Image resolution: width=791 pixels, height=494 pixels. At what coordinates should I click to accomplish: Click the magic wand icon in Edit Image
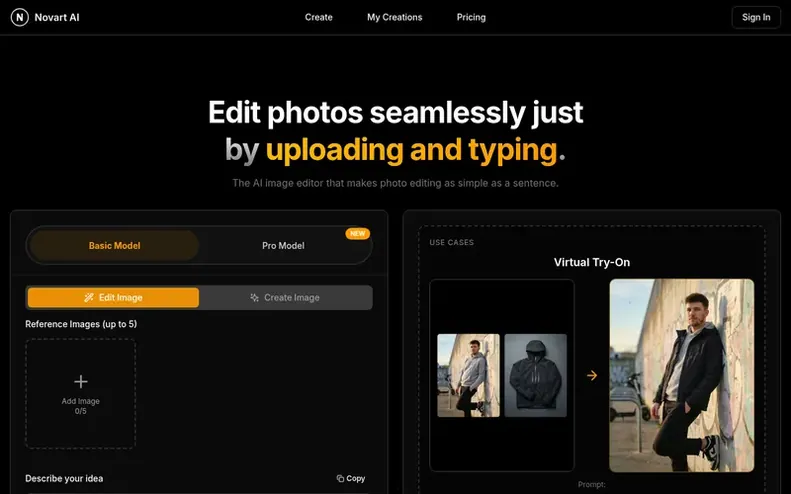click(x=89, y=298)
